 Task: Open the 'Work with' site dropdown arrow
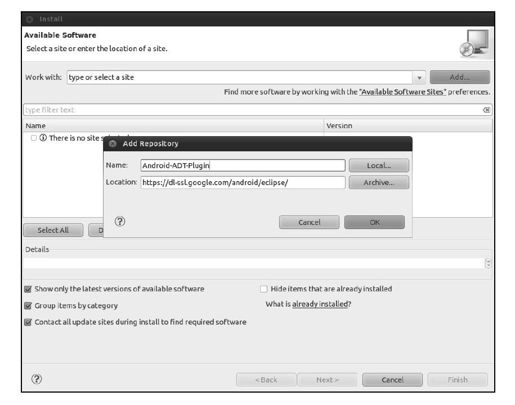click(419, 78)
